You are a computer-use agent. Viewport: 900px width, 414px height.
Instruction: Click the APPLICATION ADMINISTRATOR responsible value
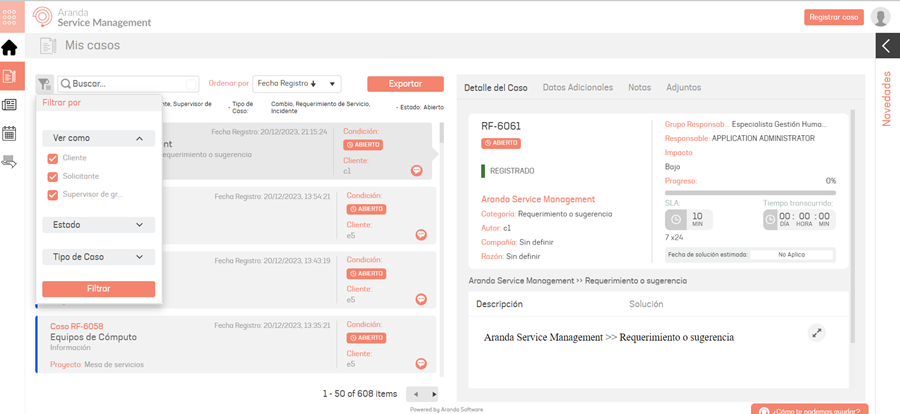tap(763, 138)
